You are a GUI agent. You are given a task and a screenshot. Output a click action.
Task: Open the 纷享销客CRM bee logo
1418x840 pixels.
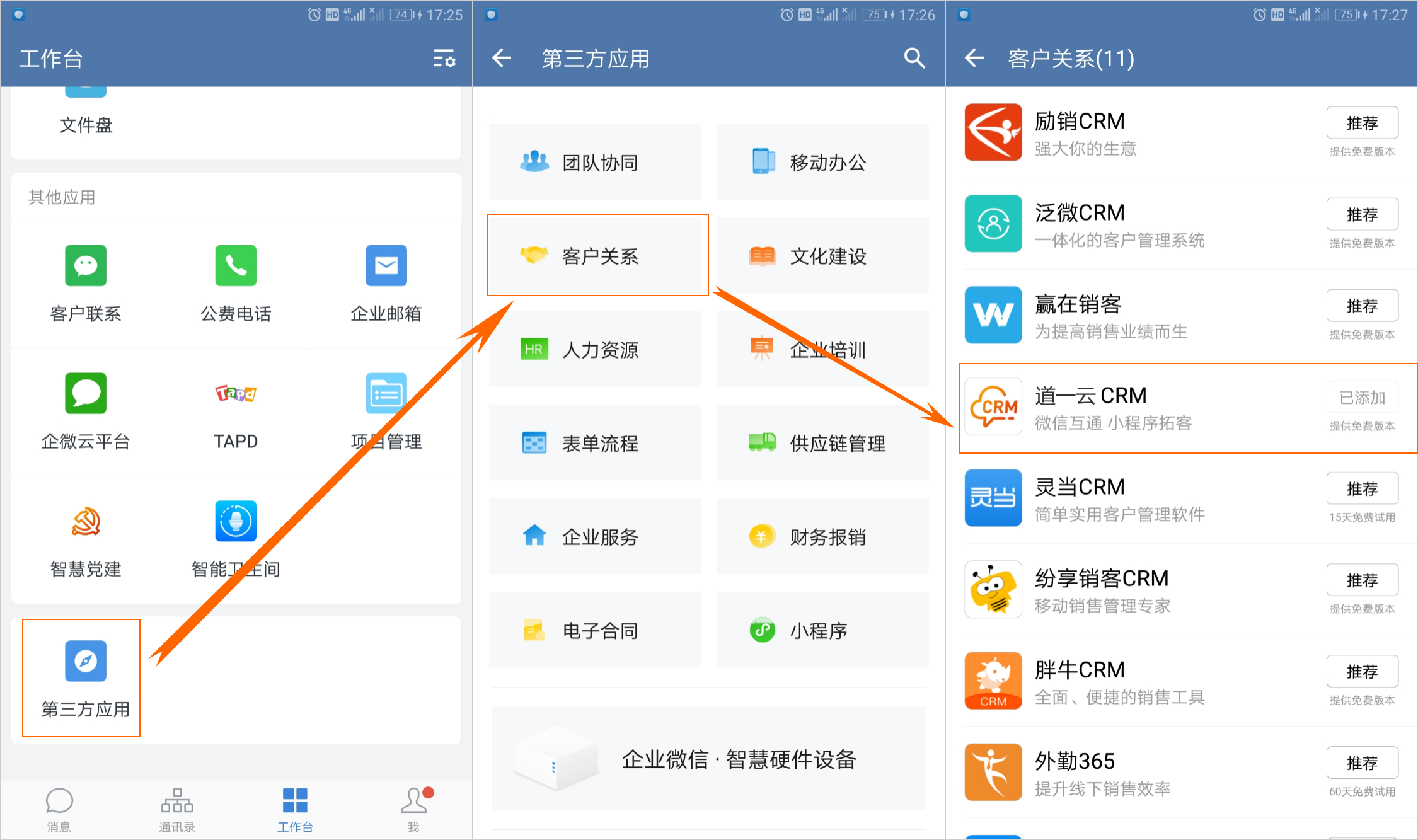(x=993, y=589)
